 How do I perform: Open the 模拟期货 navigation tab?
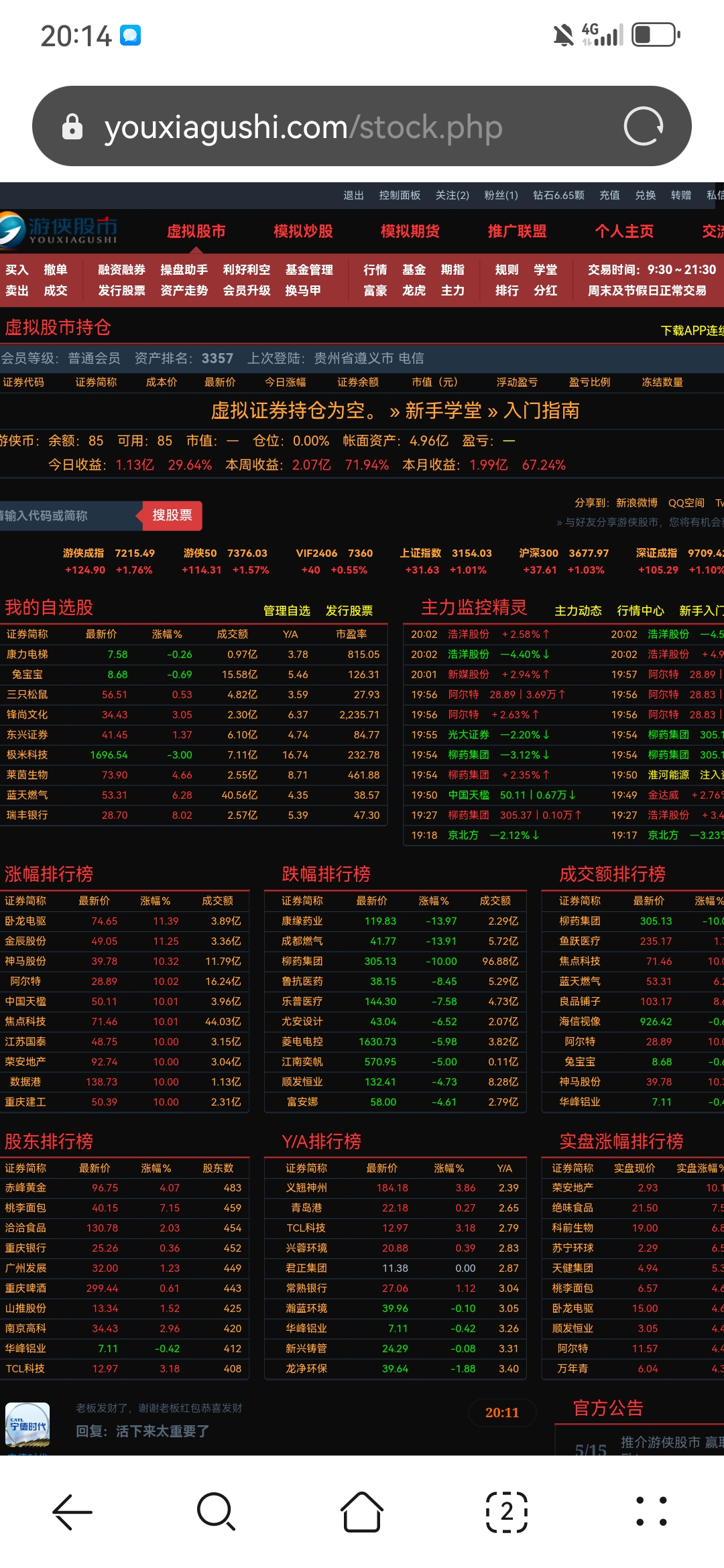tap(410, 231)
